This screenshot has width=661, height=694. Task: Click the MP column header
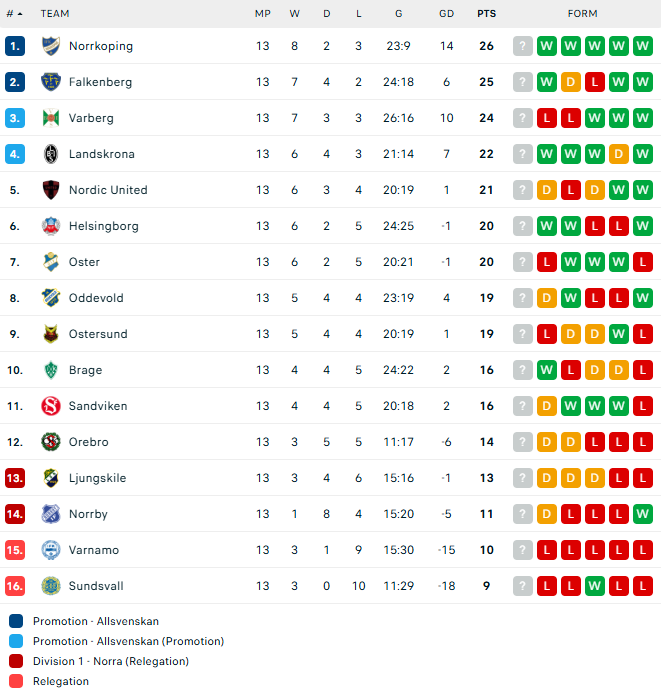pyautogui.click(x=263, y=14)
